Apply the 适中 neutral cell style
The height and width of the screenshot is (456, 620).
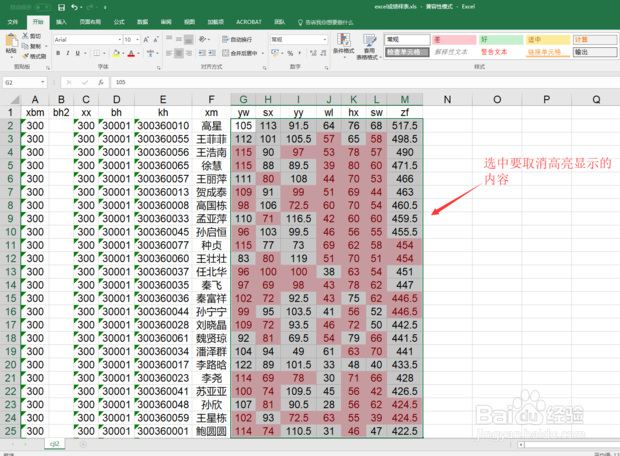pos(548,40)
